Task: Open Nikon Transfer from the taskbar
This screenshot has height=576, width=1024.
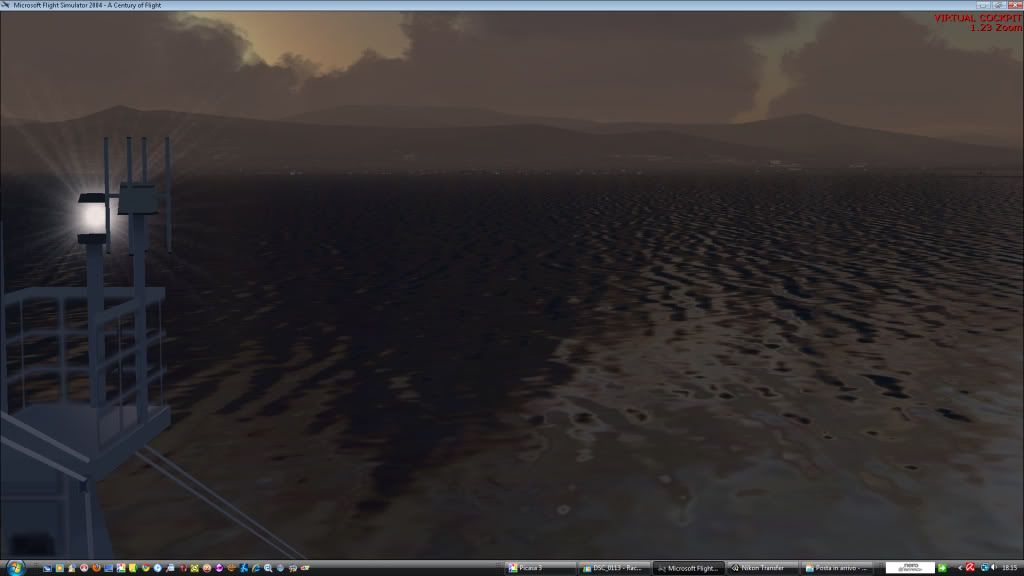Action: pos(762,568)
